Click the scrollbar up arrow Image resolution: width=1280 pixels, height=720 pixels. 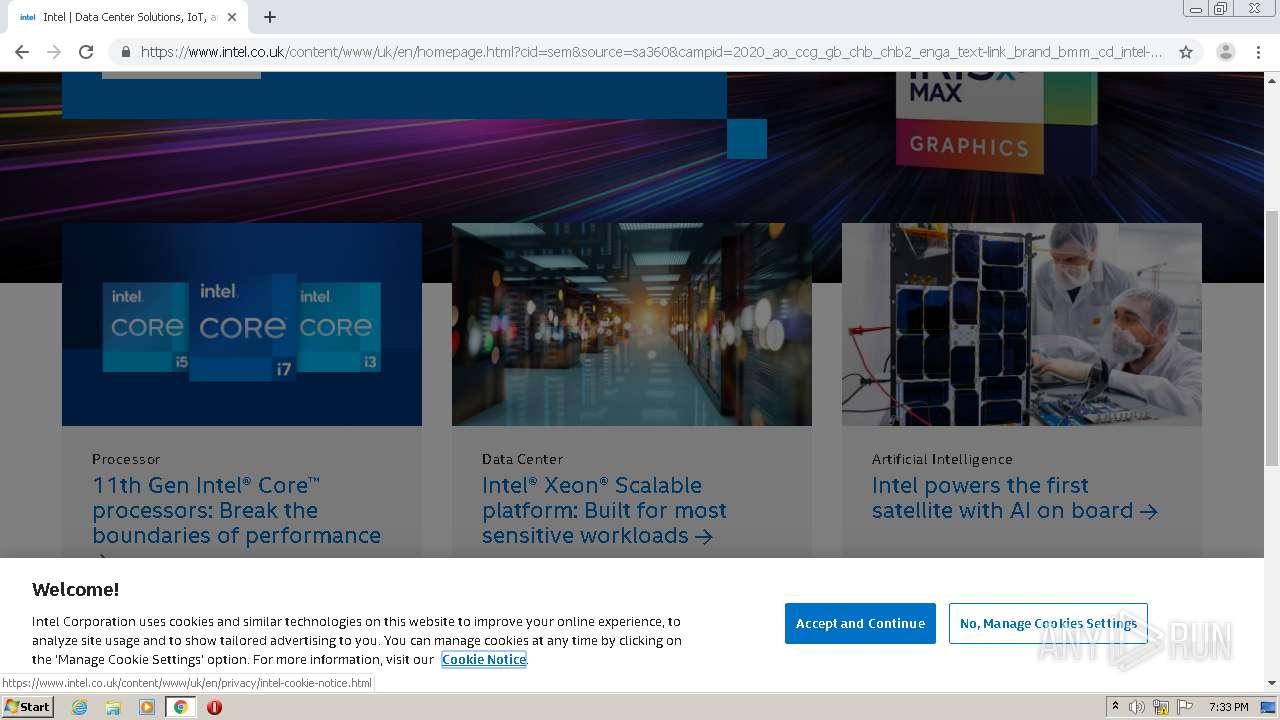click(x=1272, y=79)
